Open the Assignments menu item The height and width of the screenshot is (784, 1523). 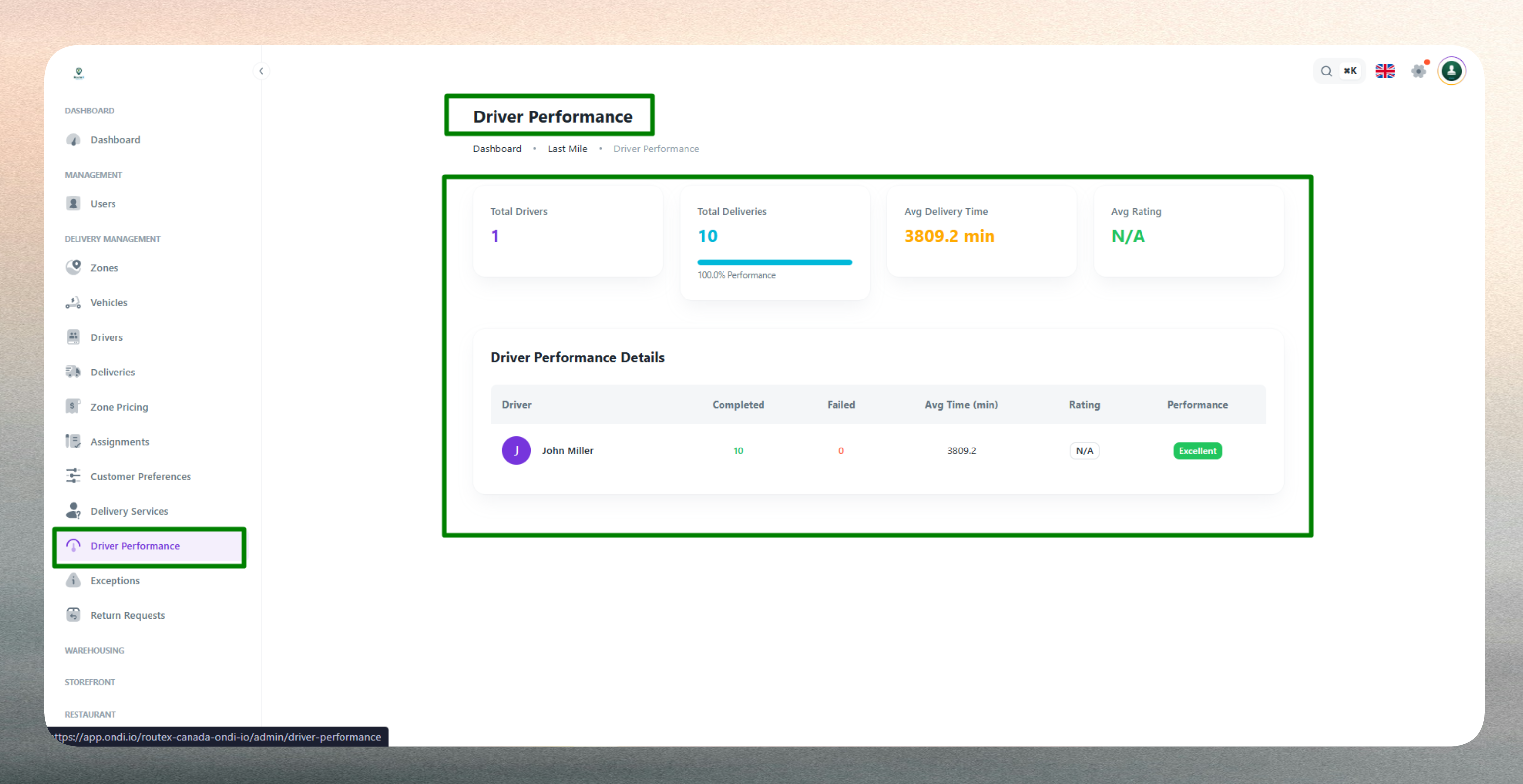[x=119, y=442]
